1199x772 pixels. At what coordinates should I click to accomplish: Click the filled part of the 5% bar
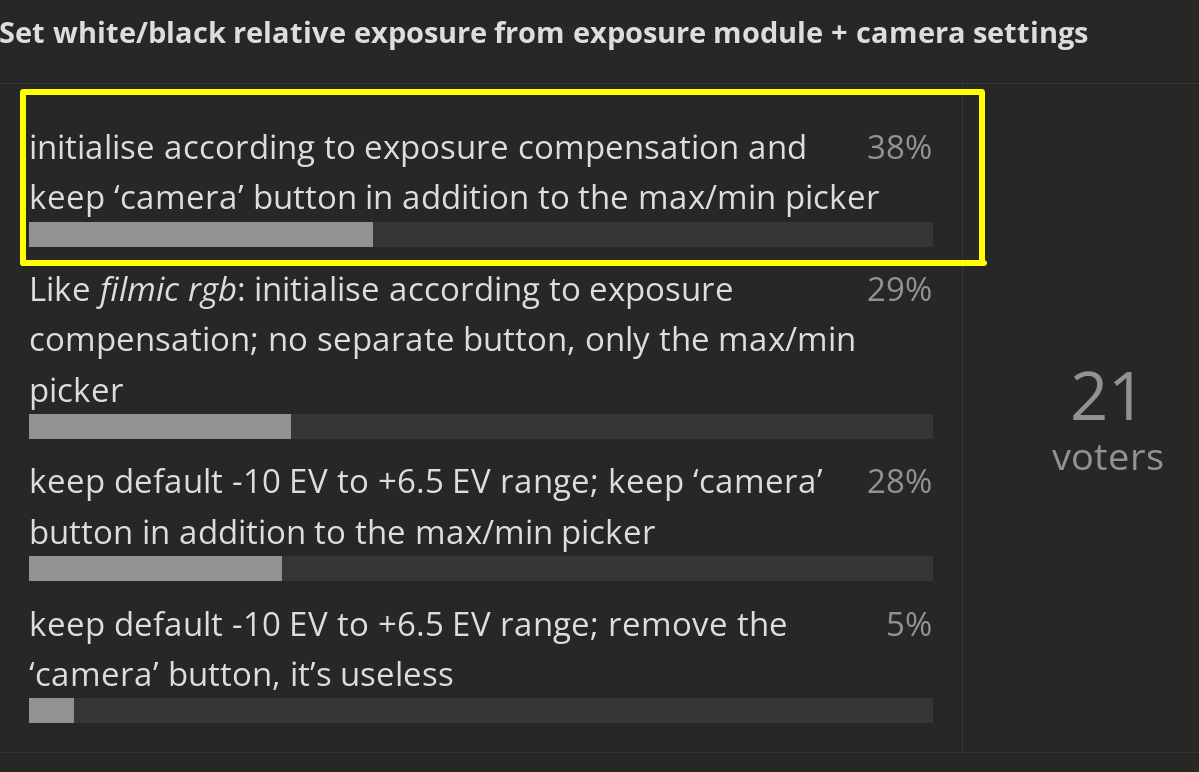(x=51, y=711)
